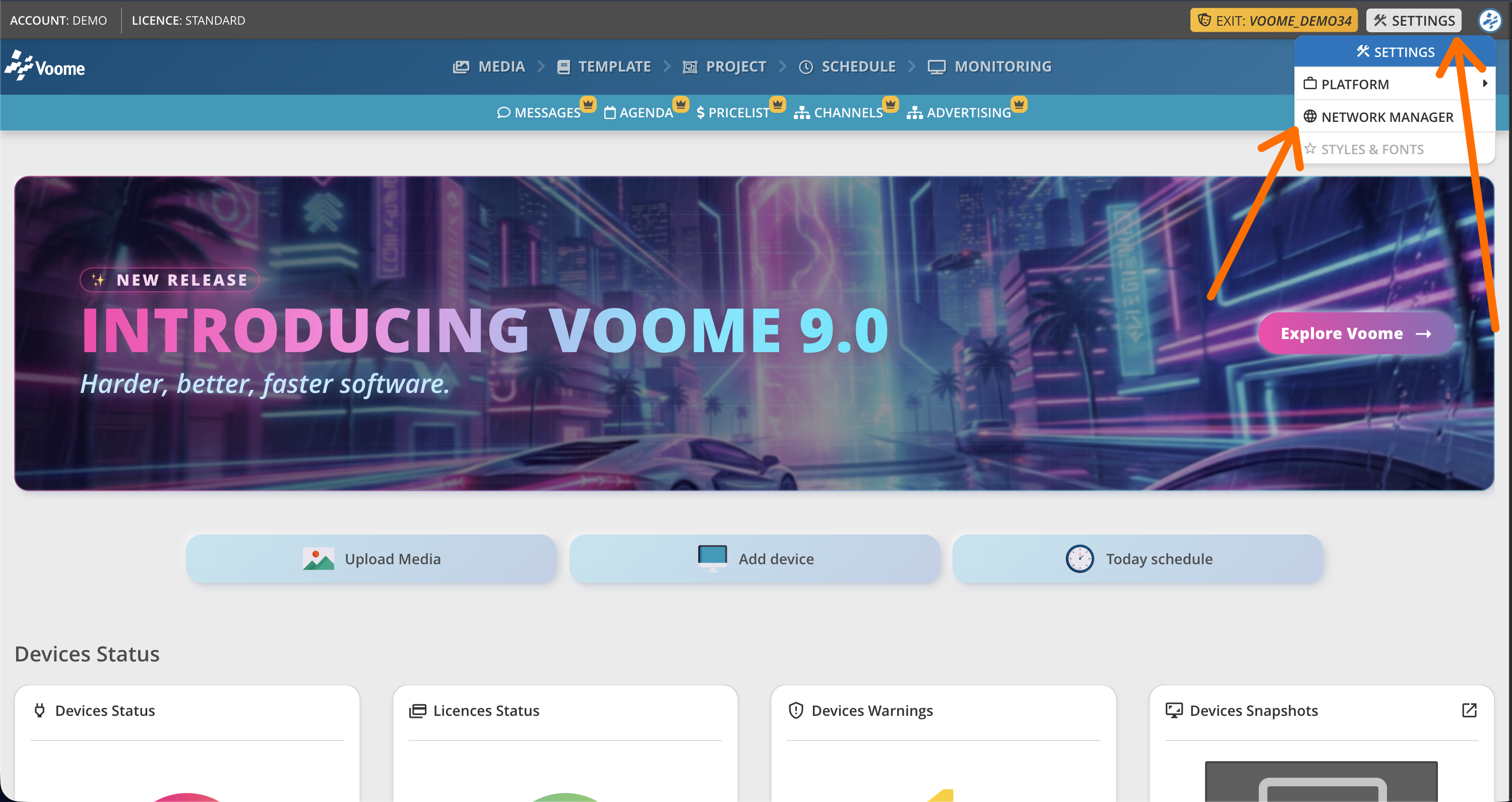The width and height of the screenshot is (1512, 802).
Task: Click the ACCOUNT: DEMO label
Action: pos(58,21)
